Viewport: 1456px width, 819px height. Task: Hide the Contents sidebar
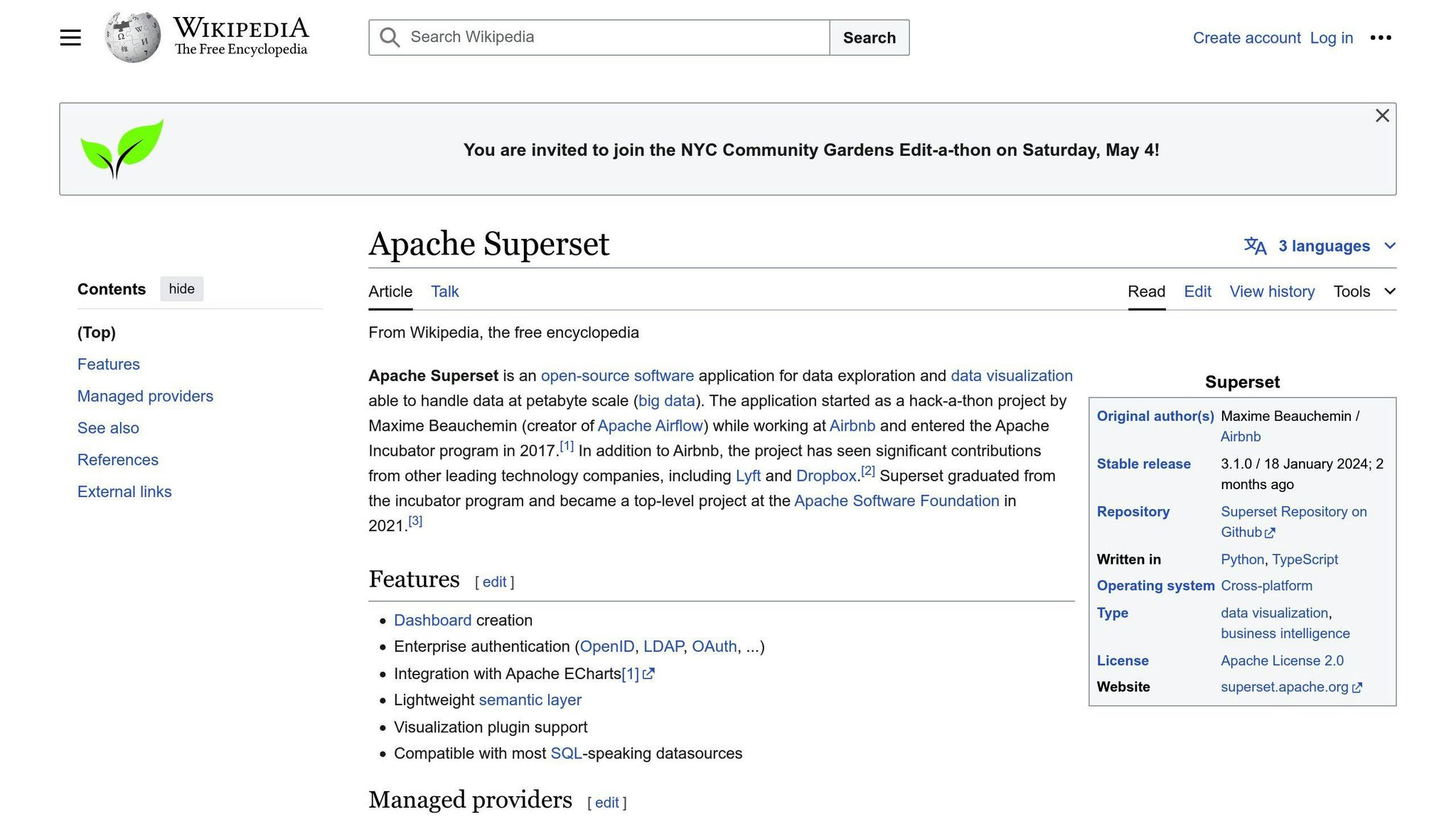click(181, 289)
